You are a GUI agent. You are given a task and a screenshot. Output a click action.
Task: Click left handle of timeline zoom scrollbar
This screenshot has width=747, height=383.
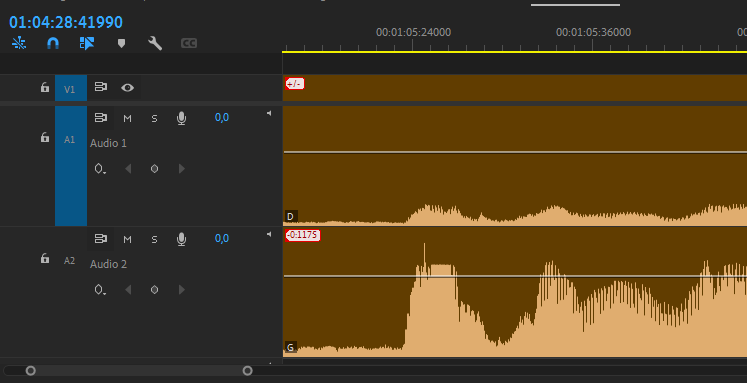click(x=30, y=371)
